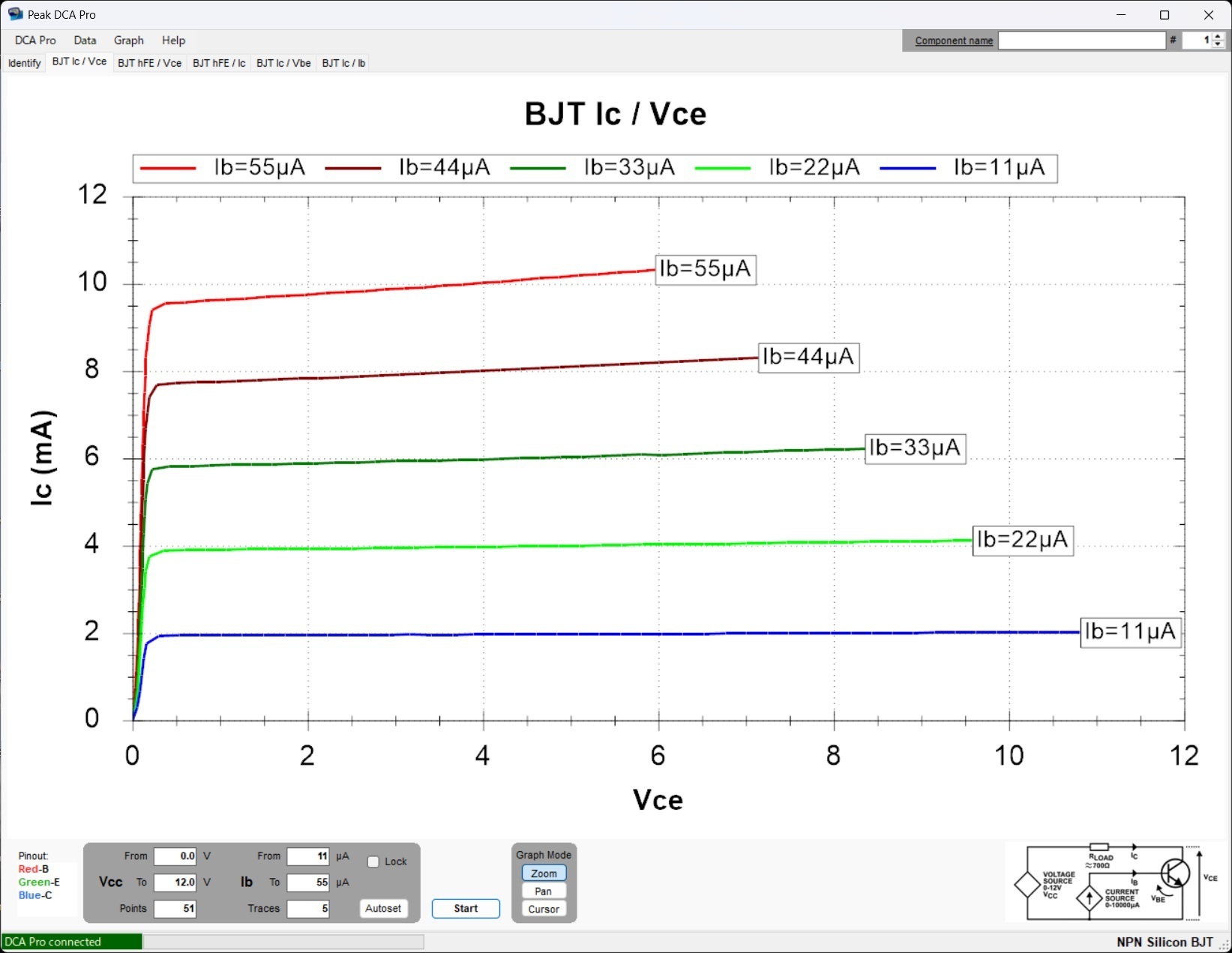1232x953 pixels.
Task: Open the DCA Pro menu
Action: (x=35, y=40)
